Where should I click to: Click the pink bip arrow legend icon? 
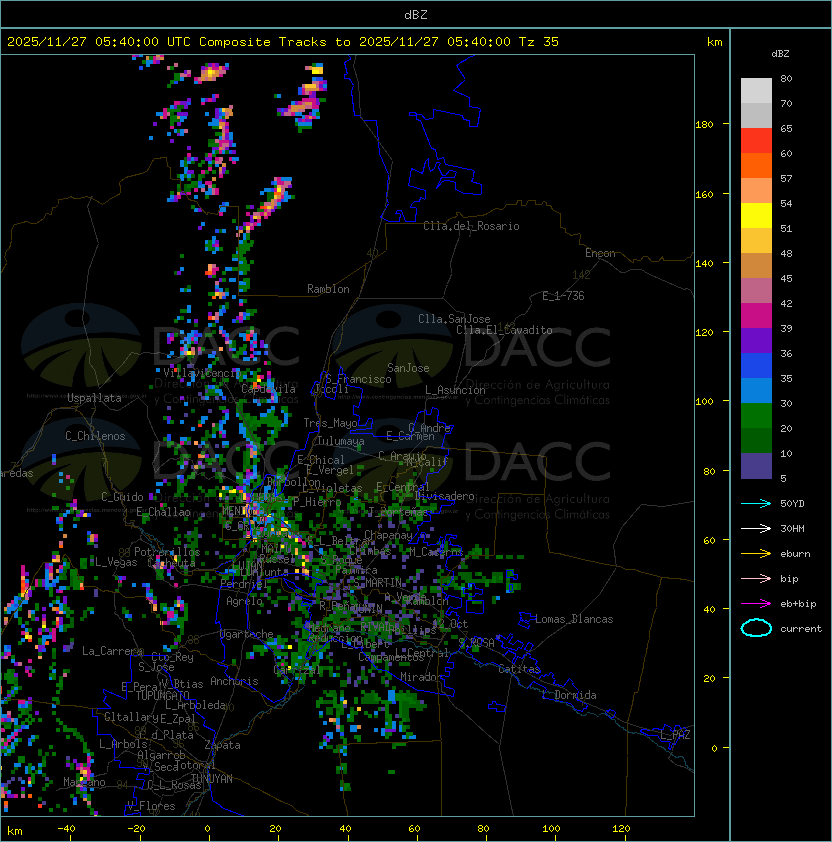[756, 578]
